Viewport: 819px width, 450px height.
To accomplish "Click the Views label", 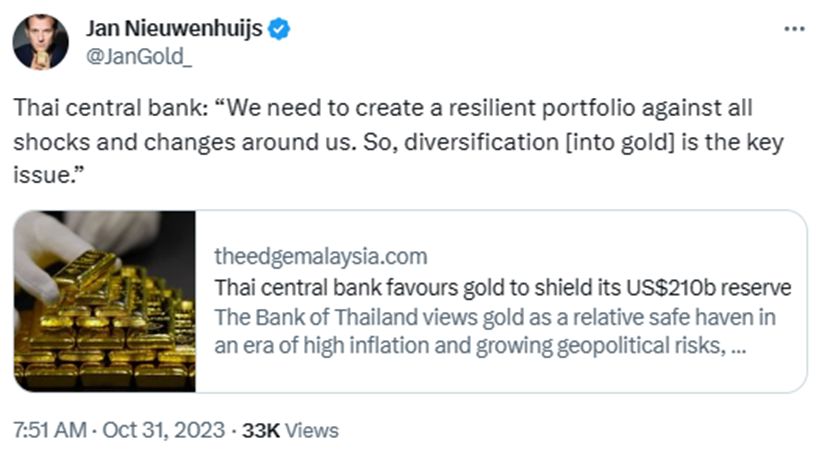I will click(x=312, y=431).
